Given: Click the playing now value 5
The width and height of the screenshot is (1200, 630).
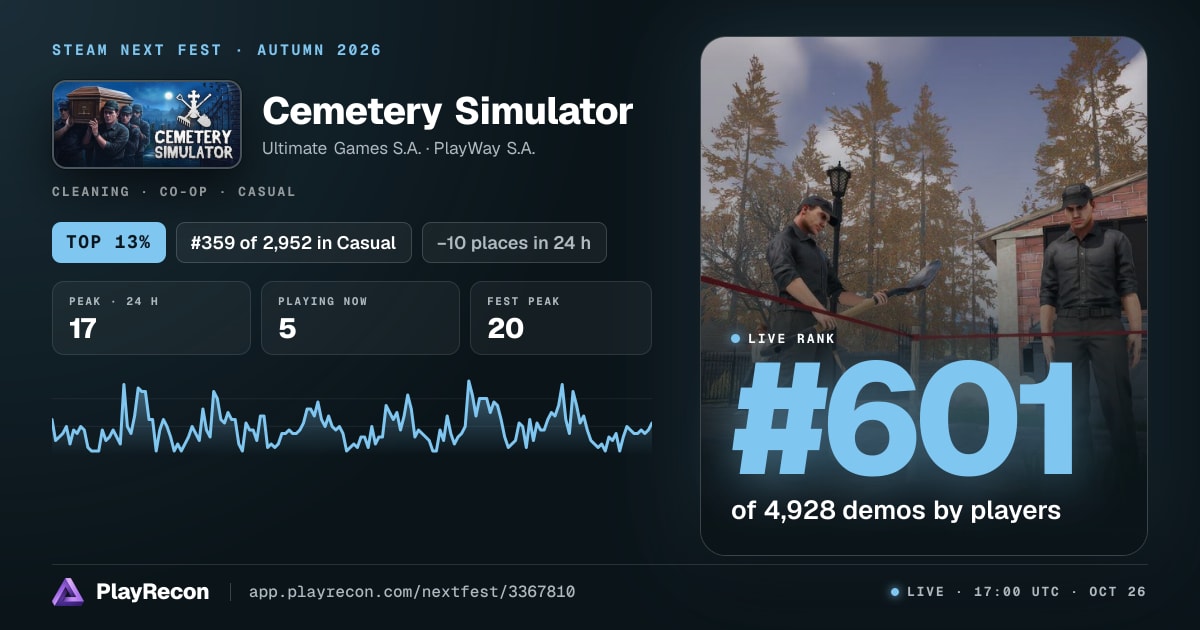Looking at the screenshot, I should (287, 328).
